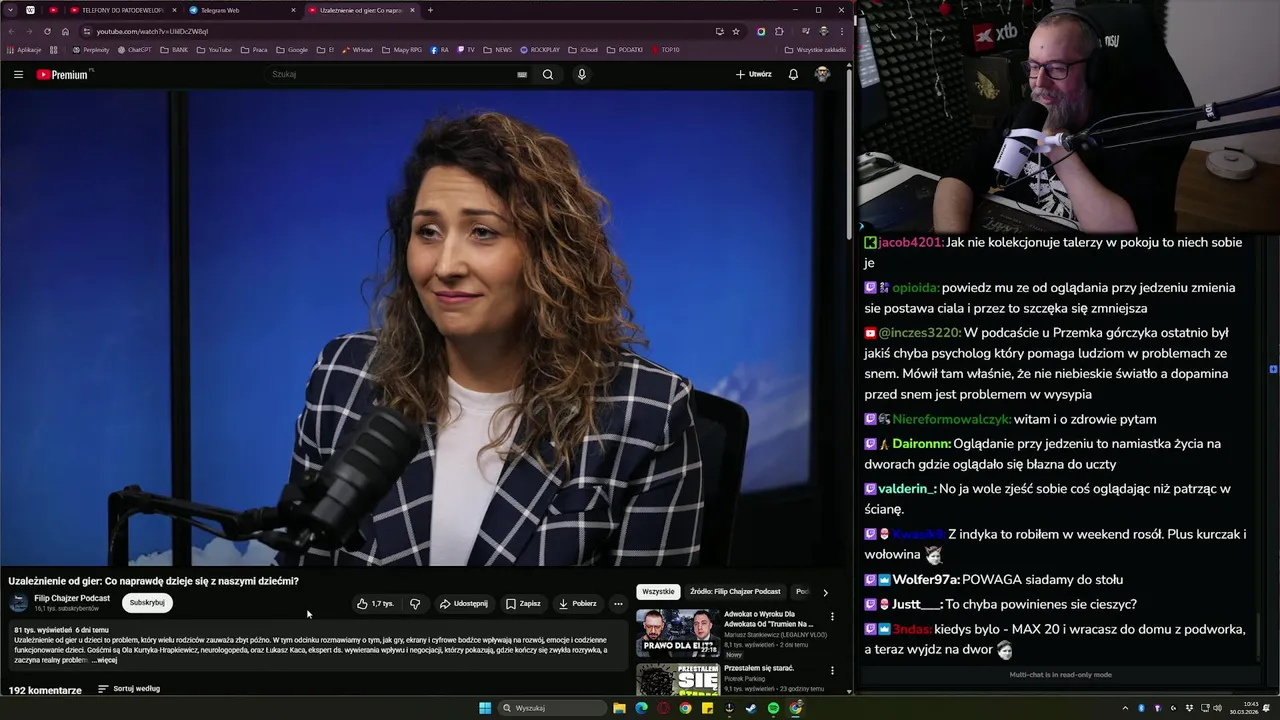Screen dimensions: 1280x720
Task: Show more filter chips with right chevron
Action: (825, 592)
